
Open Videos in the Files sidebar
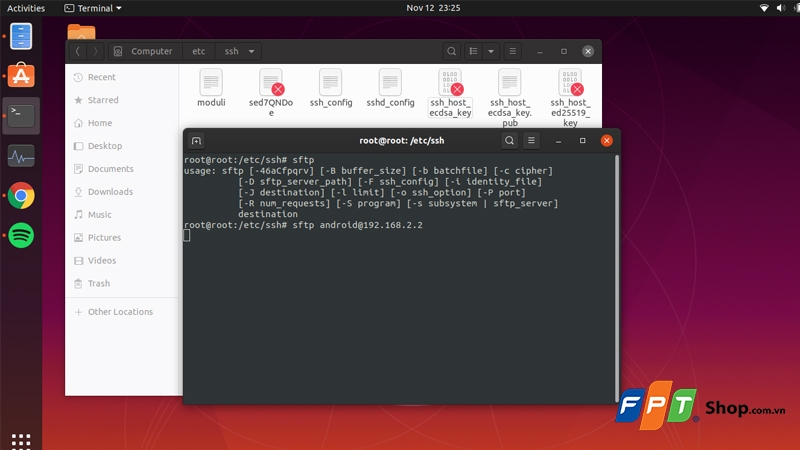tap(122, 261)
